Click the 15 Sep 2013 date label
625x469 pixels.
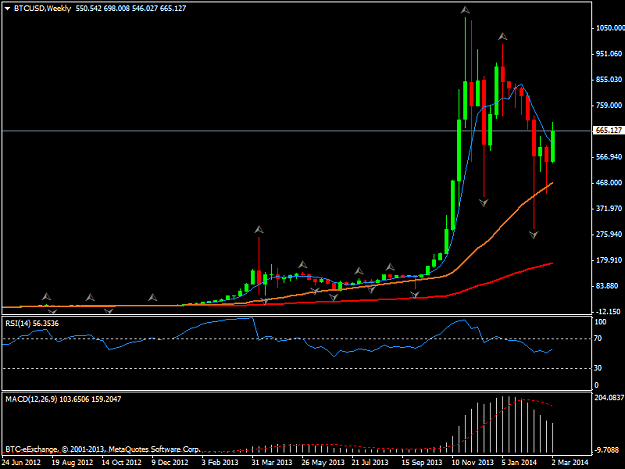[422, 462]
